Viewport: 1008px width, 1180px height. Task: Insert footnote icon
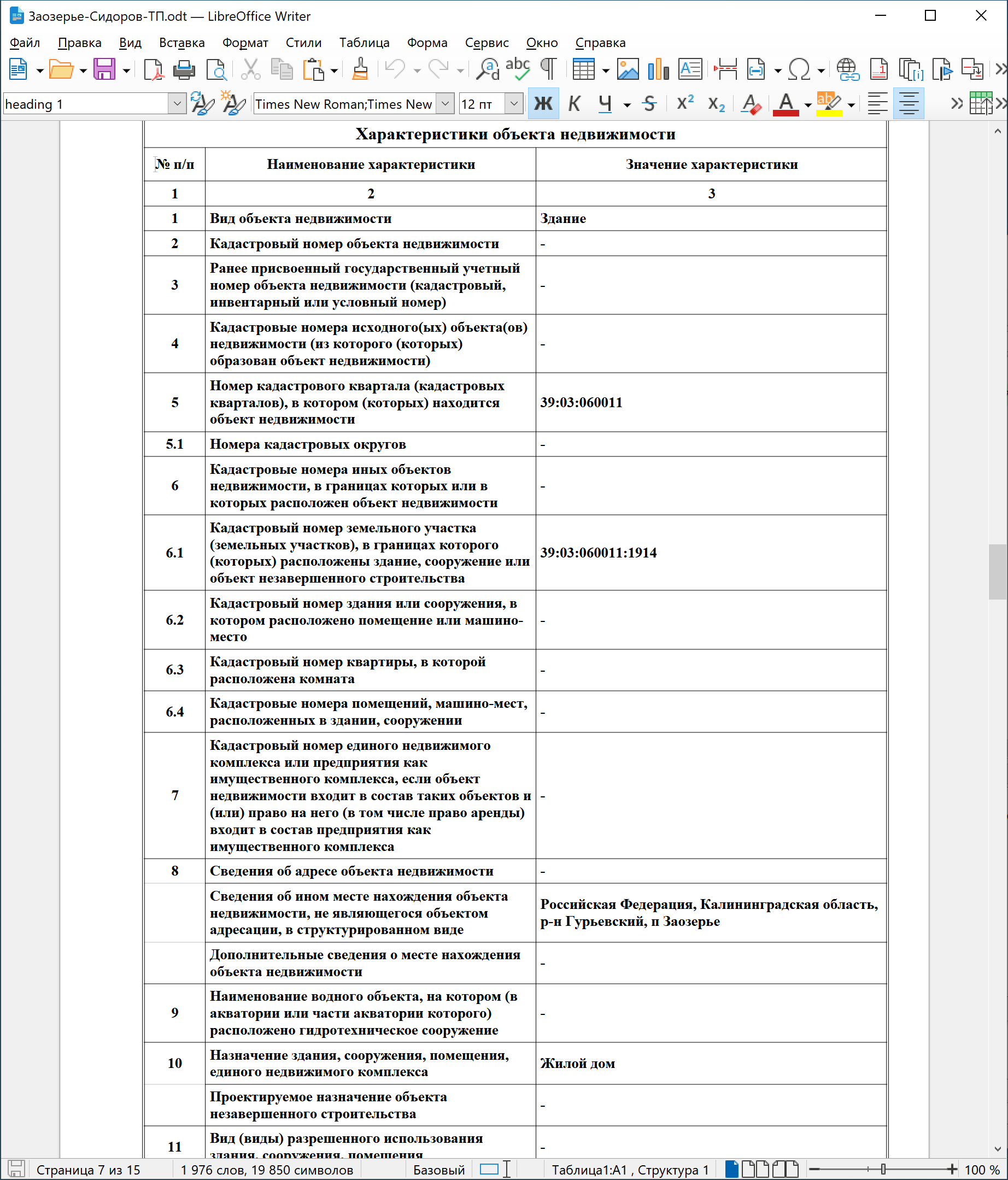point(880,69)
